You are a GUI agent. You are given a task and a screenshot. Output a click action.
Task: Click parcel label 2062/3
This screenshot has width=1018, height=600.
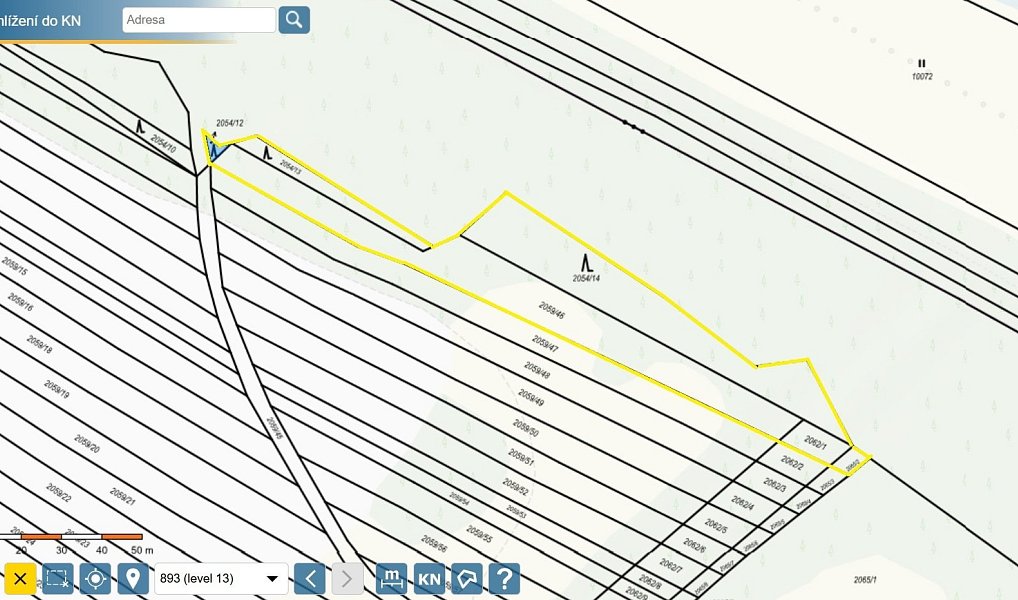click(x=775, y=484)
